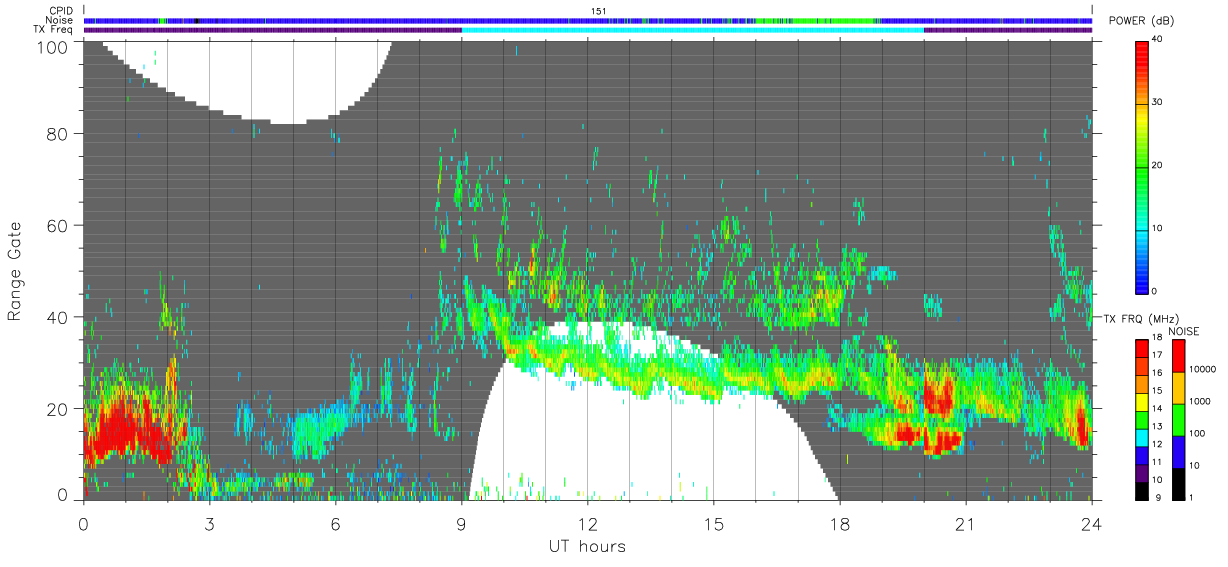Click the '13' label on TX FRQ scale

pyautogui.click(x=1158, y=426)
